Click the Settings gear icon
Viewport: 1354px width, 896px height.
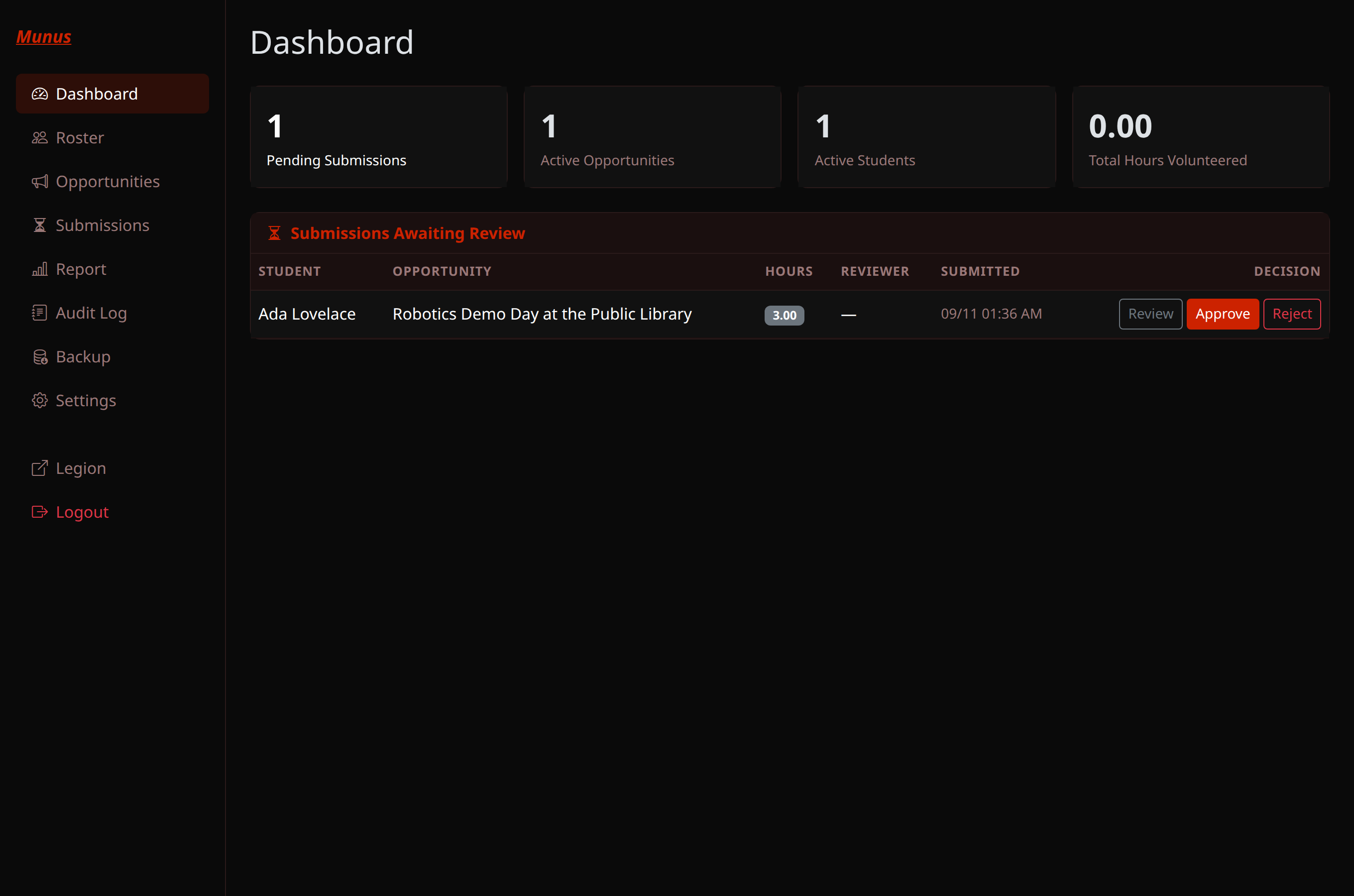(x=39, y=401)
